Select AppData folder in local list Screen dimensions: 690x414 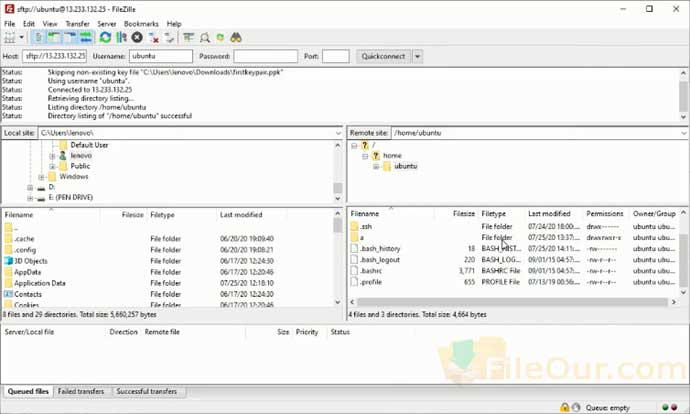click(x=27, y=272)
